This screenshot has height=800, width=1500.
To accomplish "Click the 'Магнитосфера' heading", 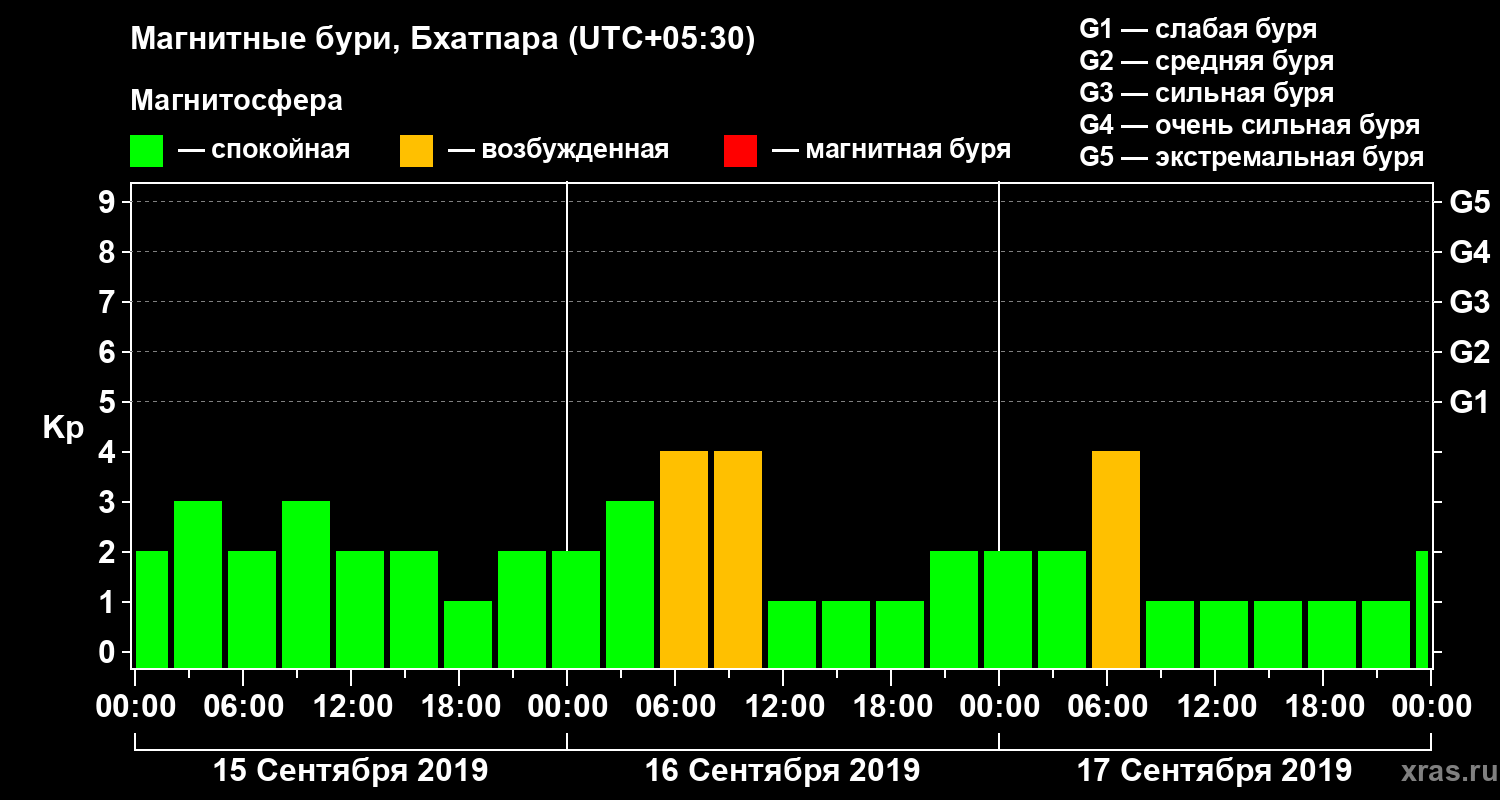I will (236, 101).
